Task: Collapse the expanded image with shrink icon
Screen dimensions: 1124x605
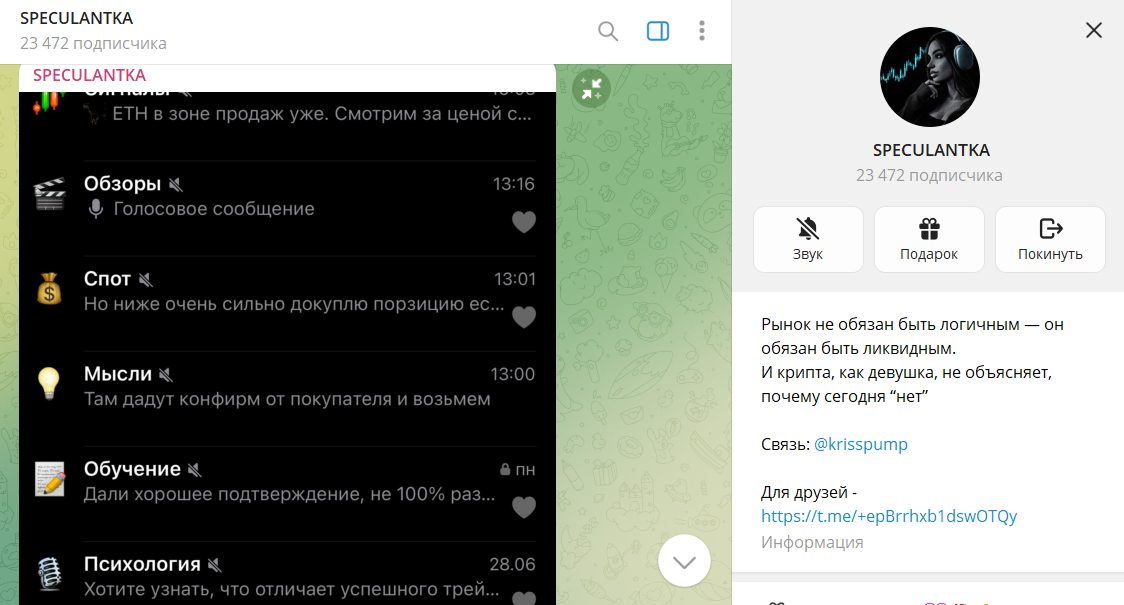Action: 591,89
